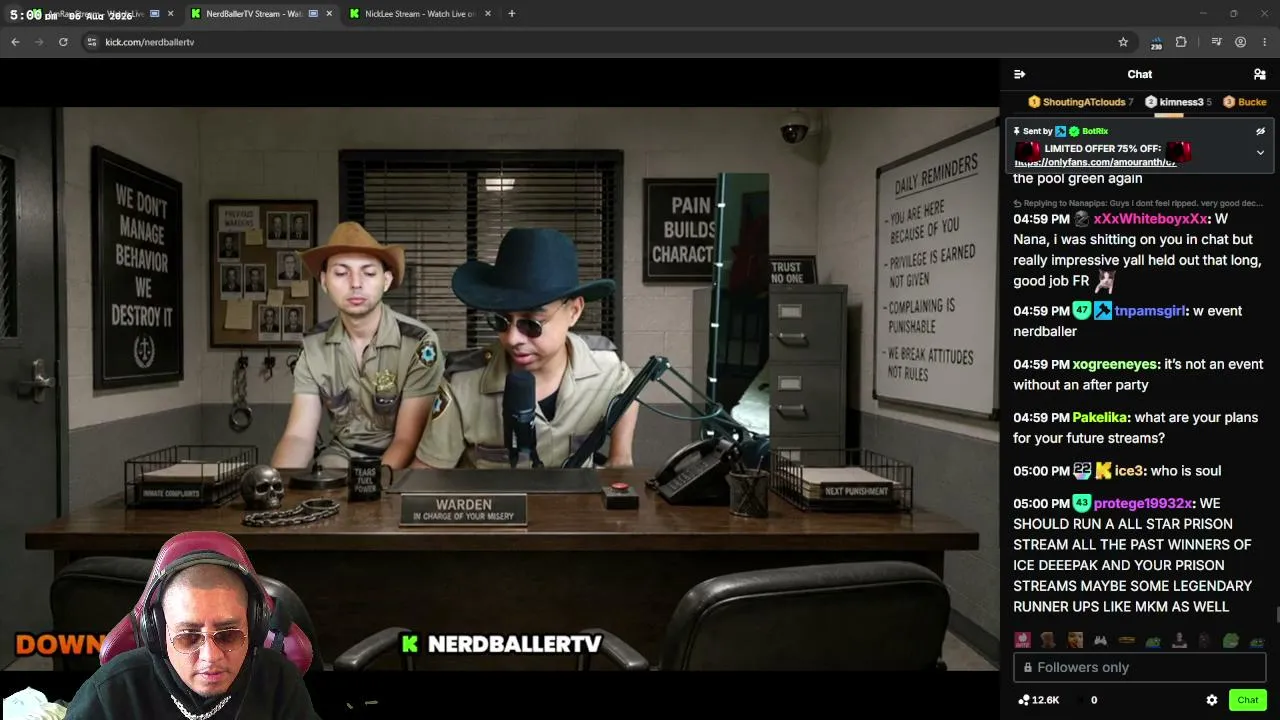Viewport: 1280px width, 720px height.
Task: Click the 'who is soul' chat message
Action: click(1185, 471)
